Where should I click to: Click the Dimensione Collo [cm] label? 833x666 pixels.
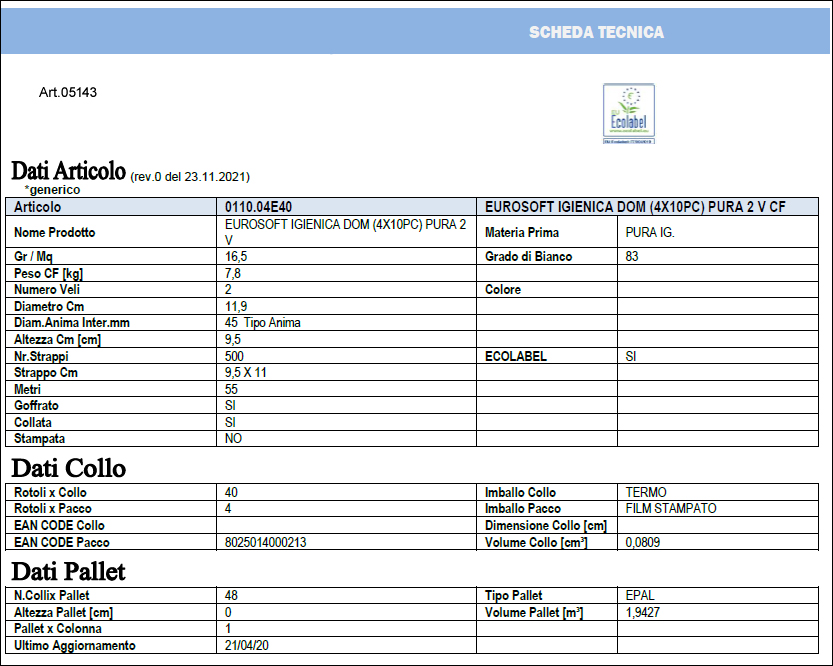(x=546, y=525)
